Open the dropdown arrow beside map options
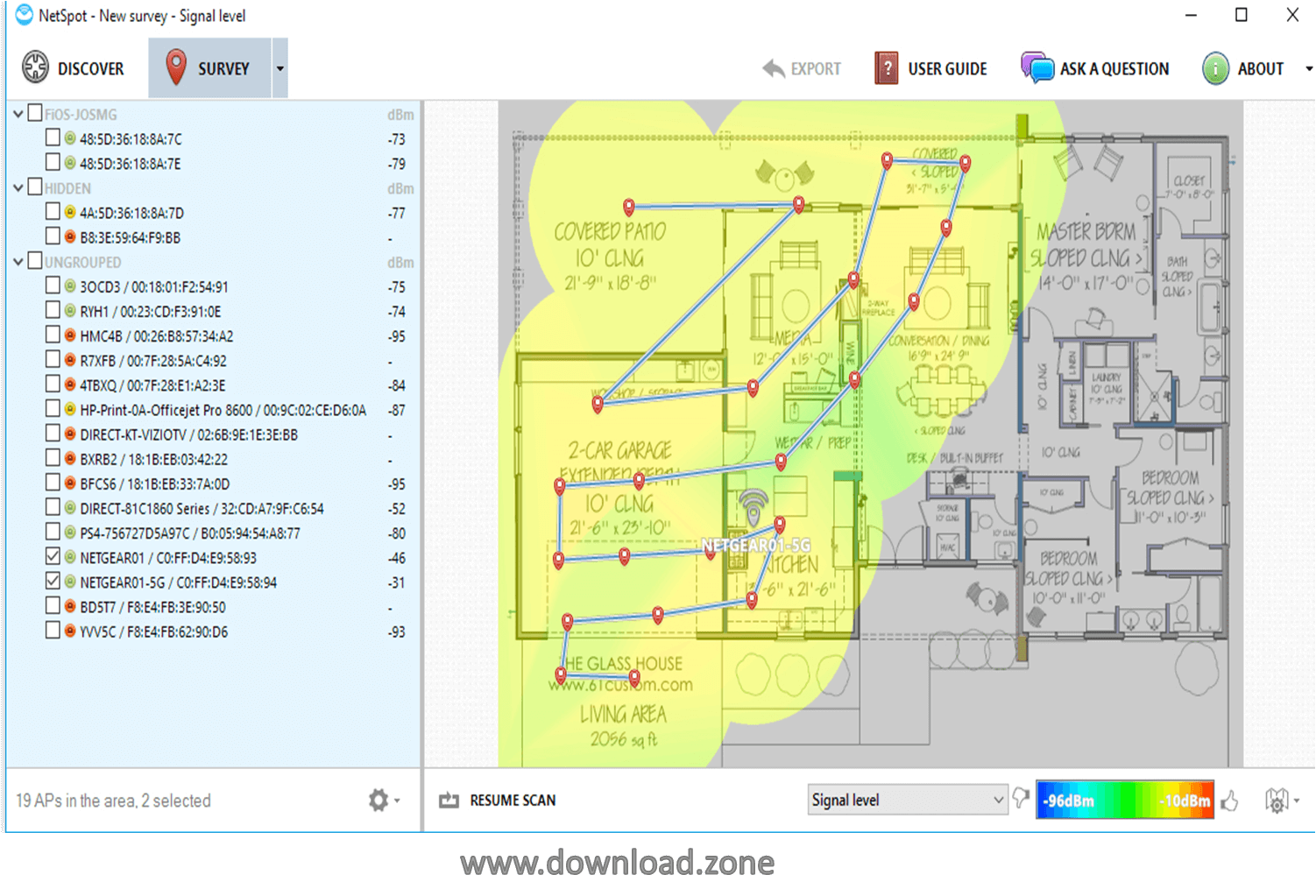Image resolution: width=1316 pixels, height=896 pixels. click(x=1297, y=800)
